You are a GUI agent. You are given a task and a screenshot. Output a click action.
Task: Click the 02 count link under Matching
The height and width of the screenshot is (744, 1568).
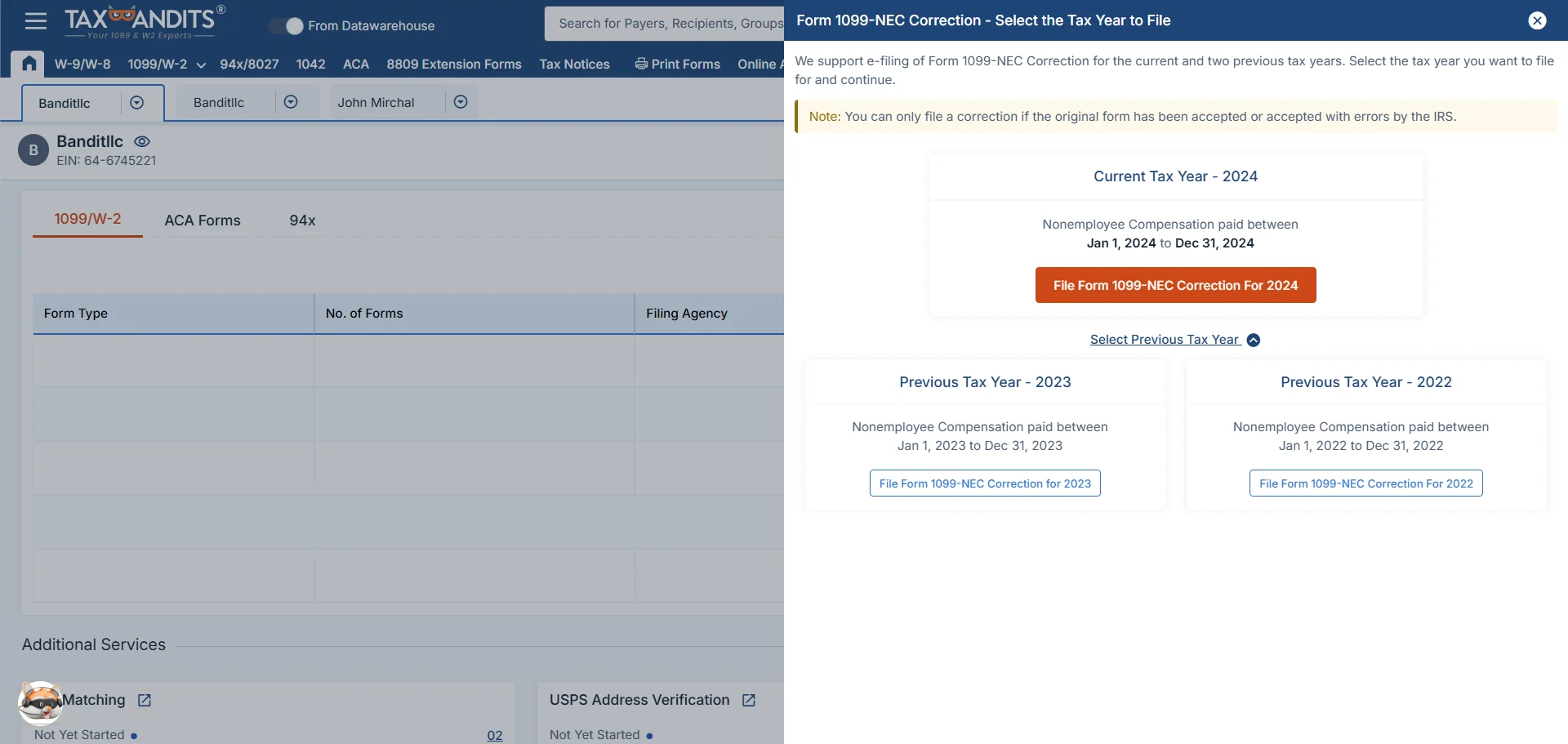495,735
